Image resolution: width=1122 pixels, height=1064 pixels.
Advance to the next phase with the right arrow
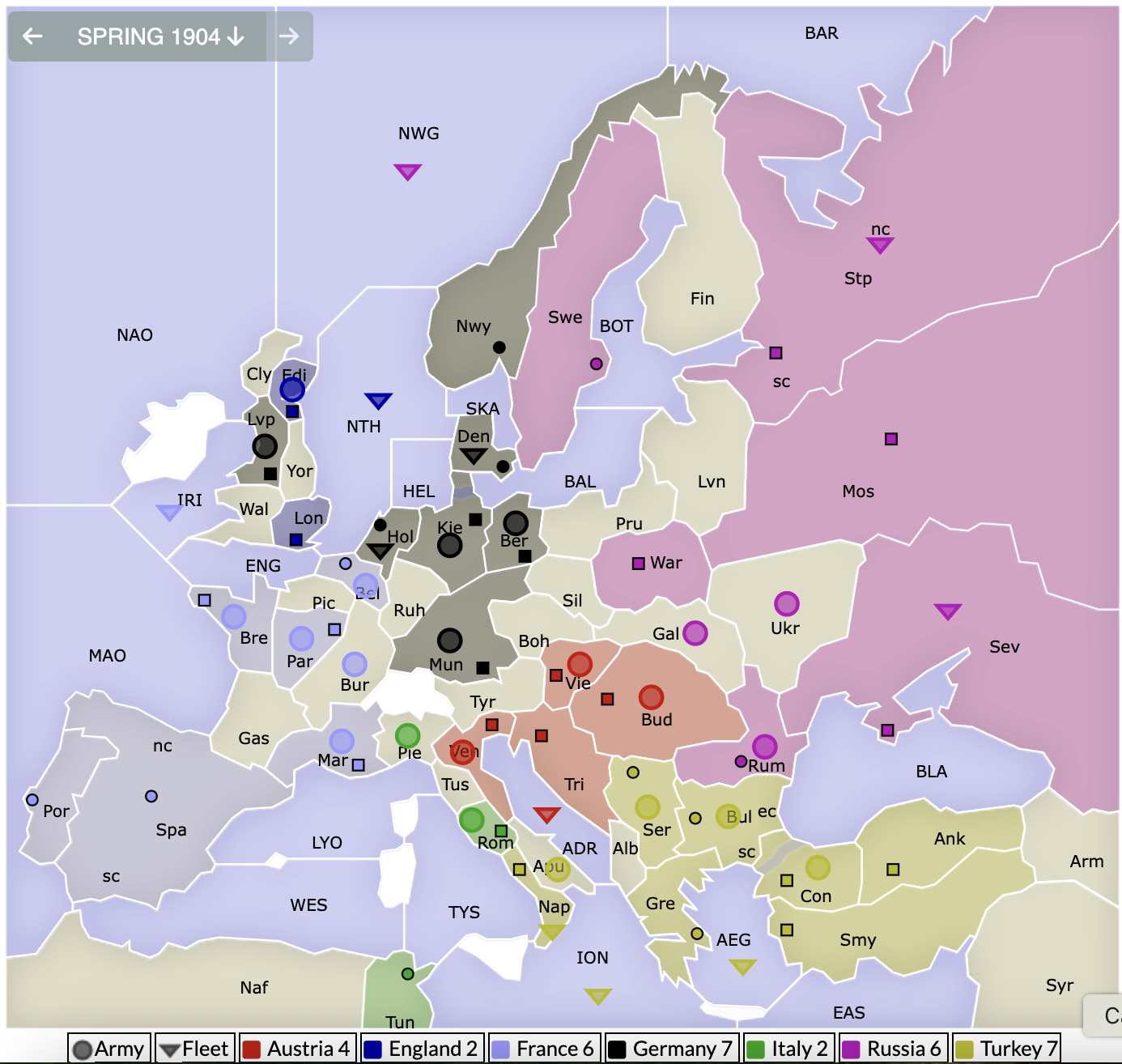click(x=291, y=36)
